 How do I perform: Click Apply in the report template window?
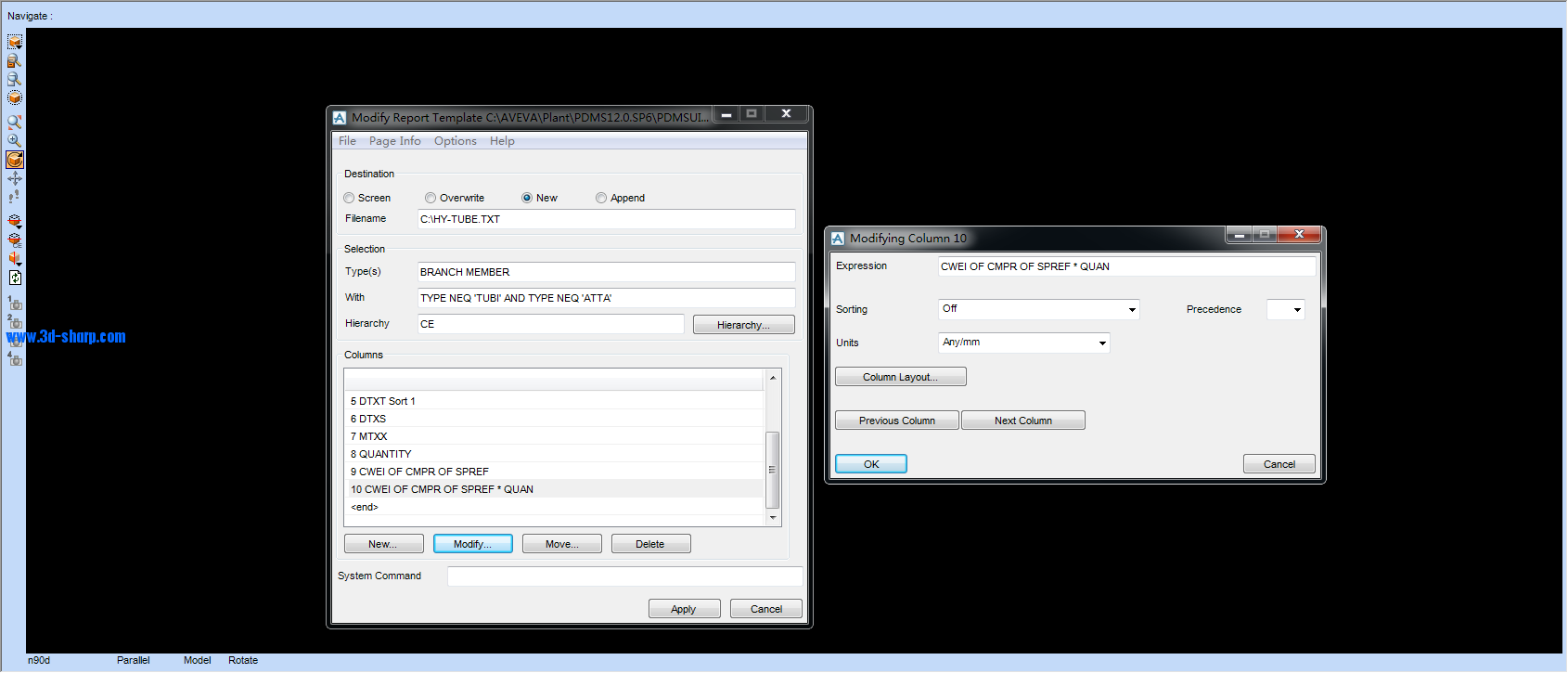pos(684,609)
